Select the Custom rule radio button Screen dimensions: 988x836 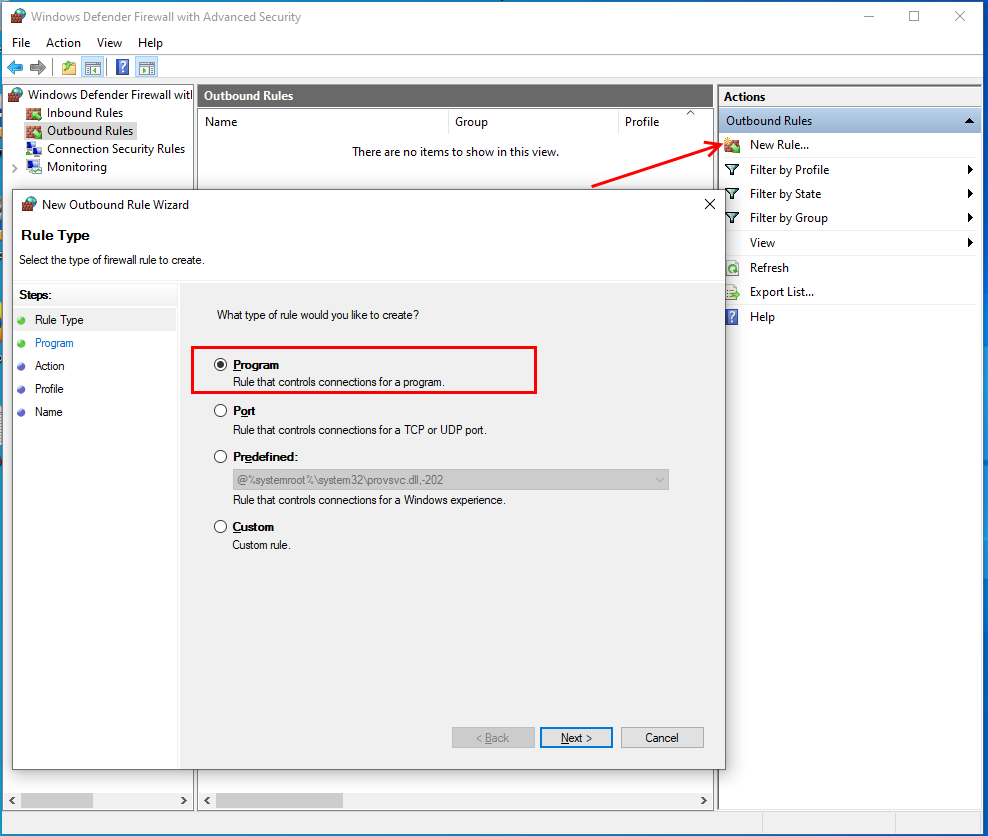point(221,527)
